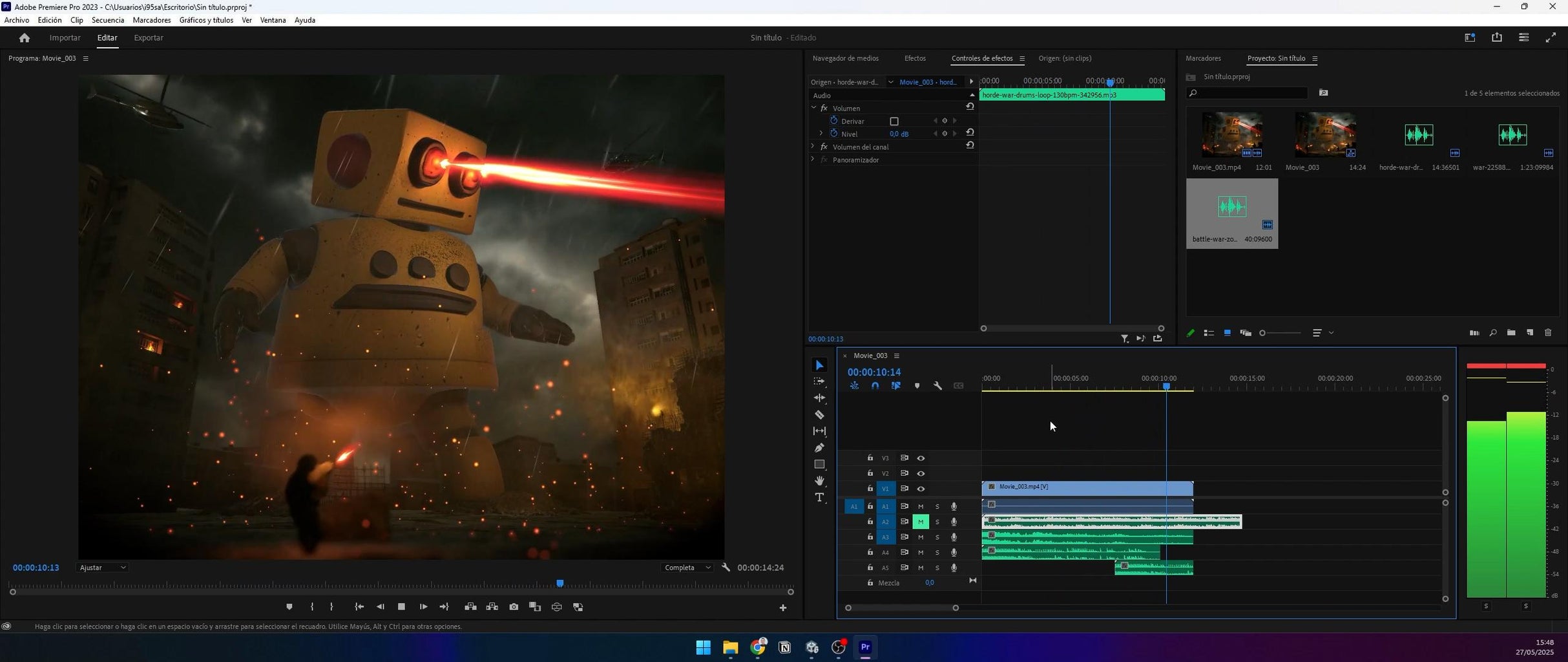Select the Ripple Edit tool
1568x662 pixels.
tap(819, 398)
